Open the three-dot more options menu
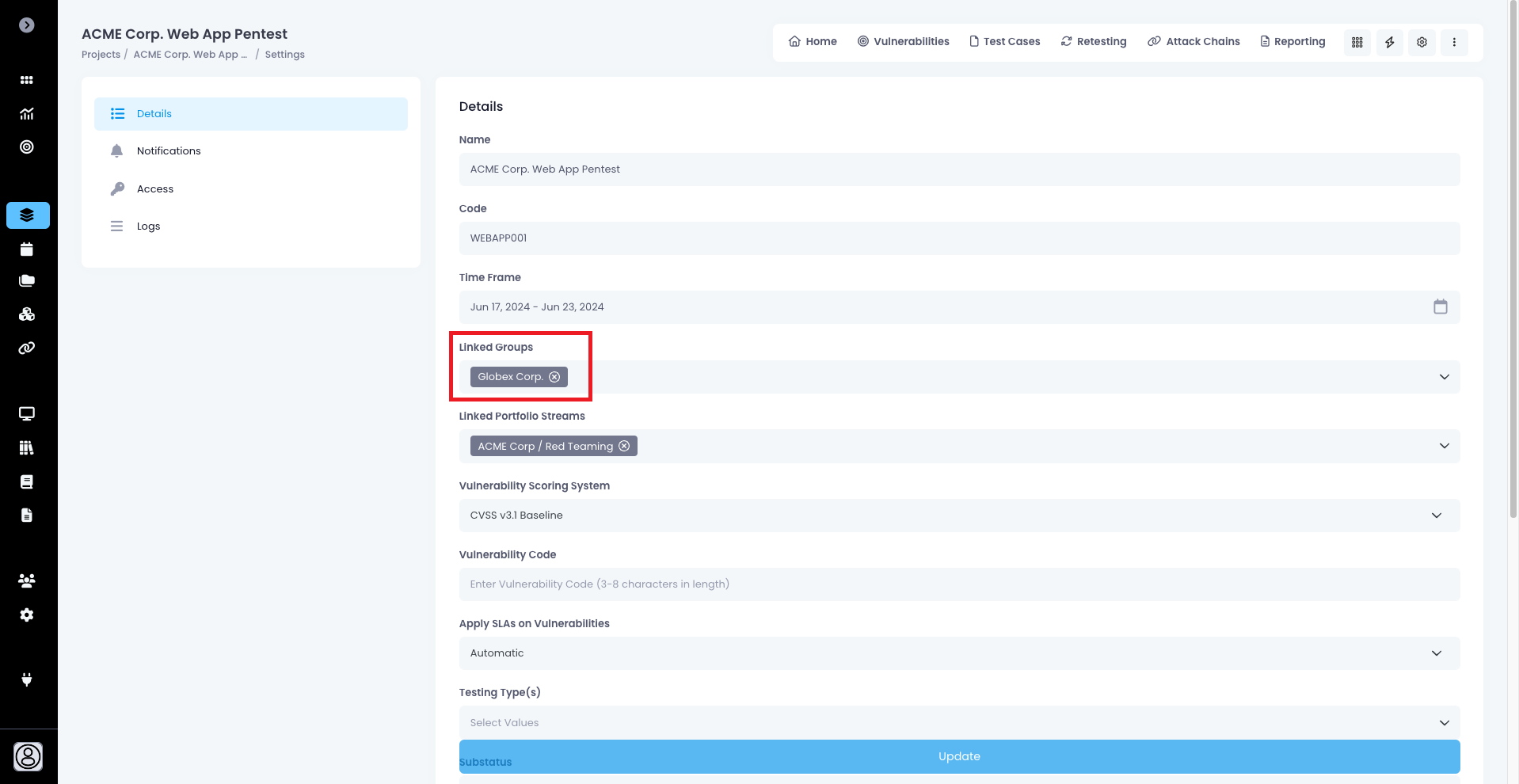The height and width of the screenshot is (784, 1519). tap(1454, 42)
